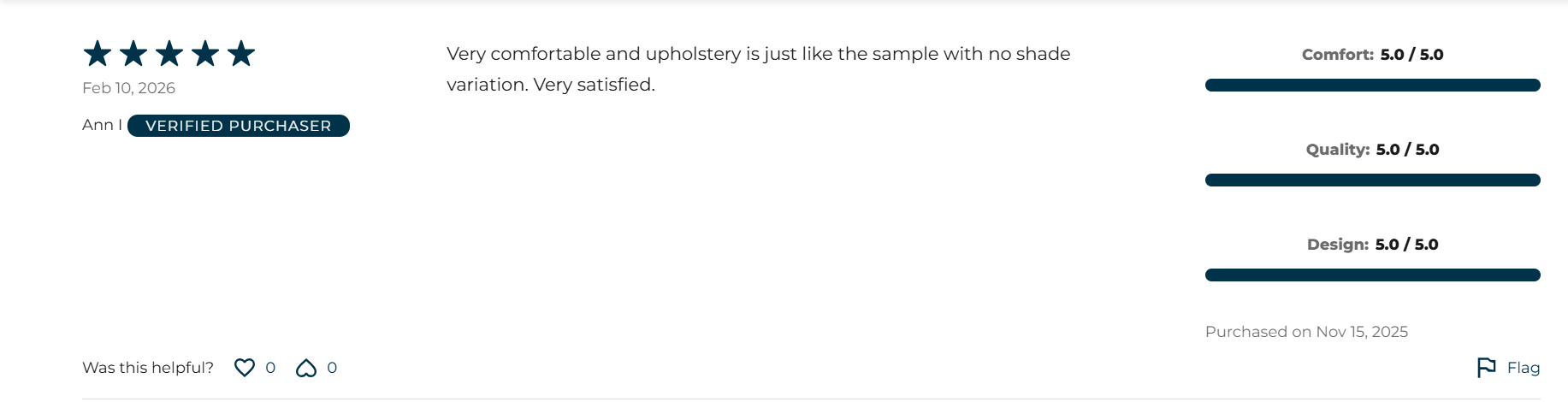Viewport: 1568px width, 402px height.
Task: Click the Comfort 5.0 / 5.0 label
Action: click(x=1372, y=55)
